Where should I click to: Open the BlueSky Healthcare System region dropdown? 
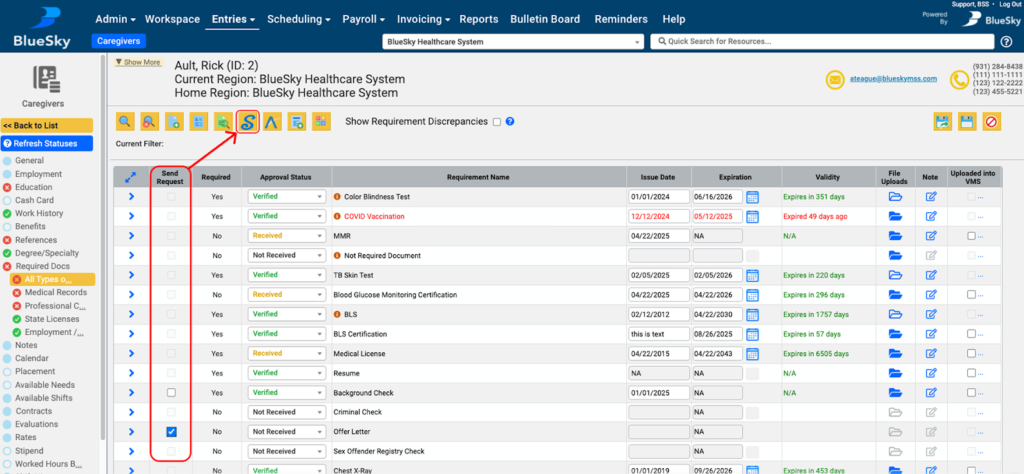tap(513, 42)
